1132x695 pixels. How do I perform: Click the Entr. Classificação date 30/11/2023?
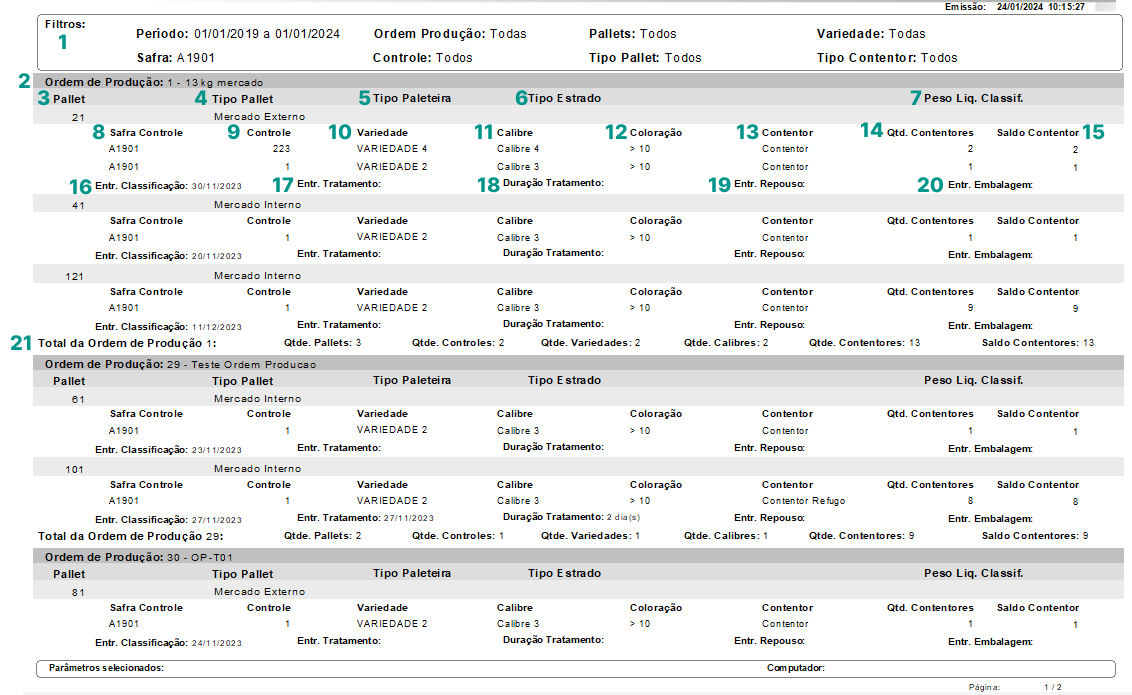[216, 186]
